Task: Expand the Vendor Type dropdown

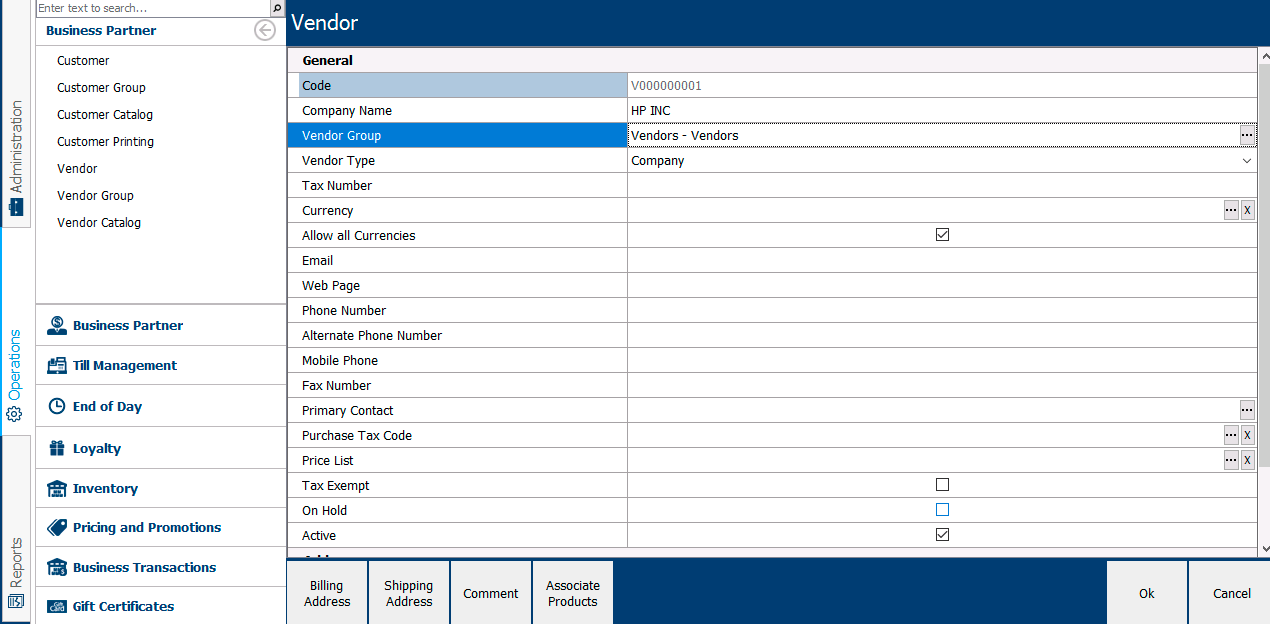Action: [x=1247, y=160]
